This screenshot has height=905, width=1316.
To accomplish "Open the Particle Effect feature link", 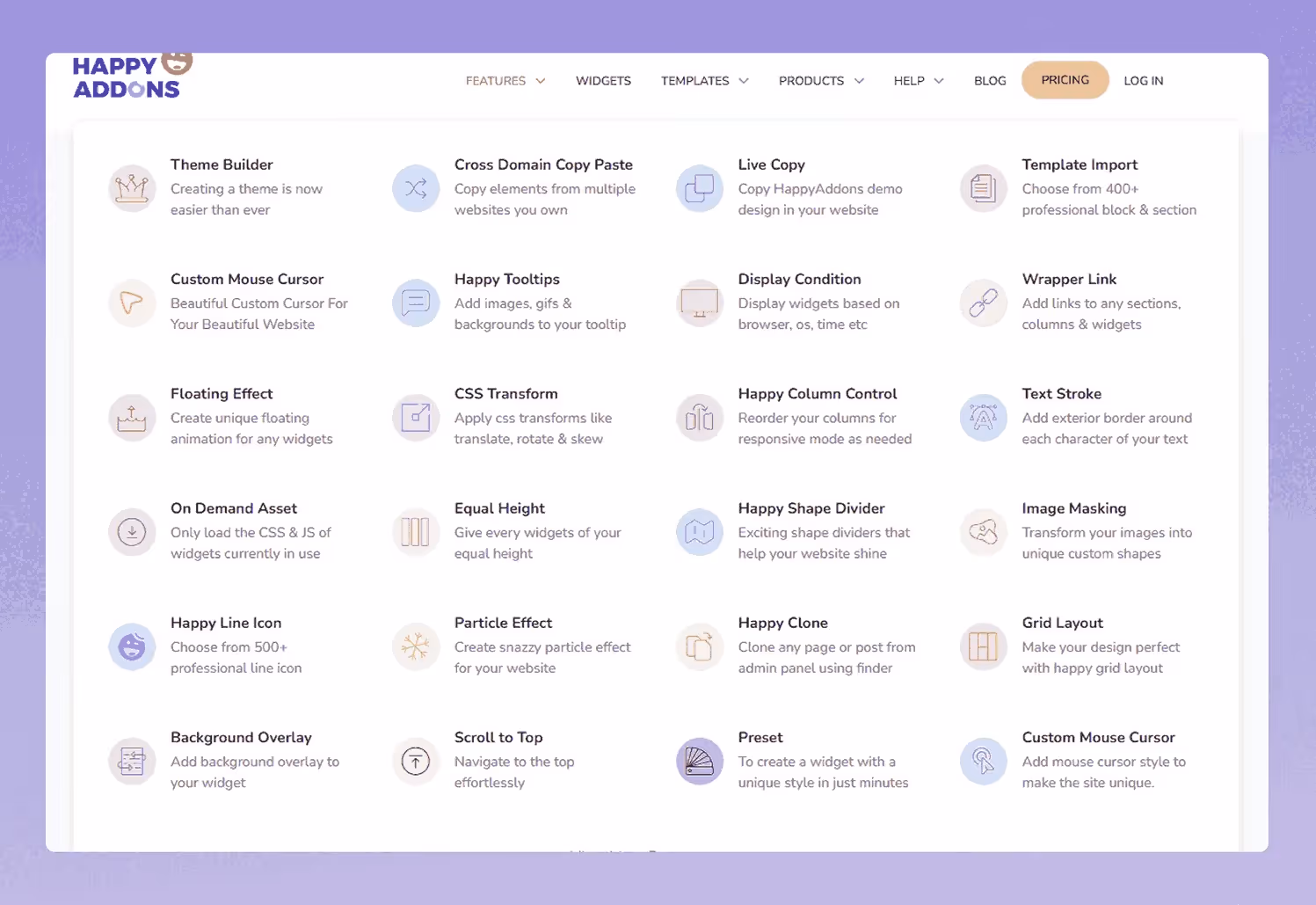I will [503, 623].
